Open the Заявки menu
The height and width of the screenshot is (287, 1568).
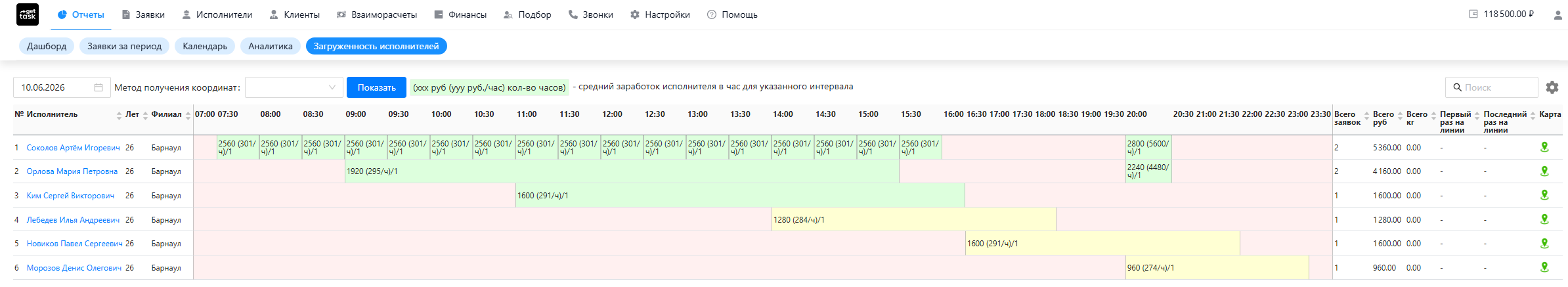point(143,14)
